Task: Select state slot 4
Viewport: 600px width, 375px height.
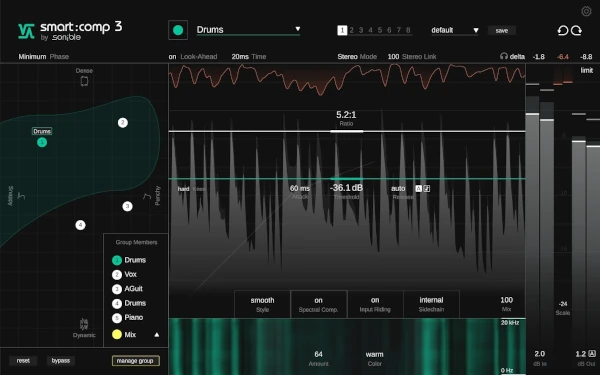Action: click(x=370, y=30)
